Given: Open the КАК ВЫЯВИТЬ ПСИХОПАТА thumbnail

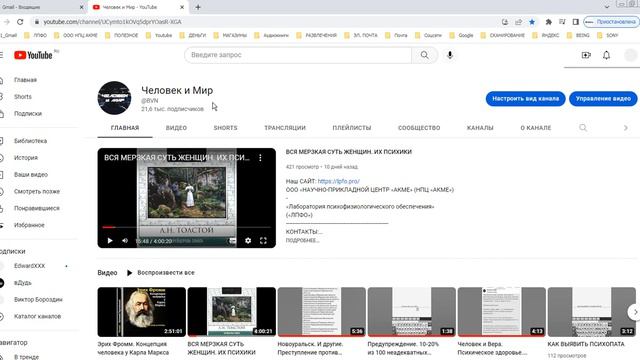Looking at the screenshot, I should [592, 312].
